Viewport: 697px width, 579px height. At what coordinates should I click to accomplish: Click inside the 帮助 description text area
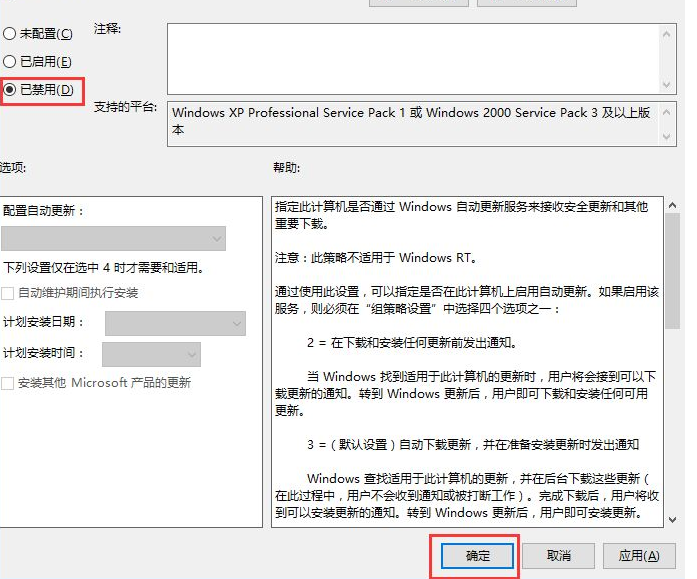[465, 360]
